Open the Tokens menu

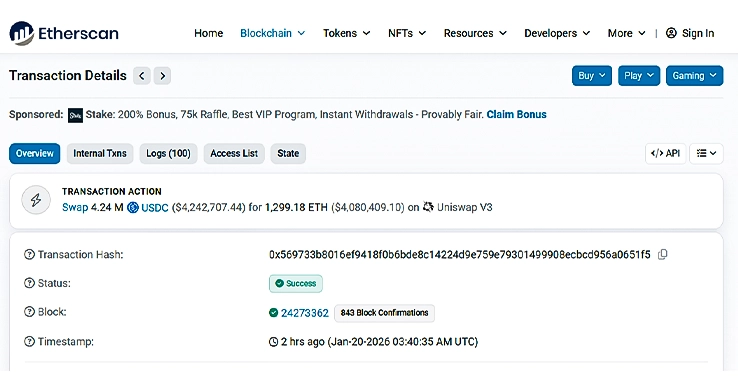click(346, 33)
